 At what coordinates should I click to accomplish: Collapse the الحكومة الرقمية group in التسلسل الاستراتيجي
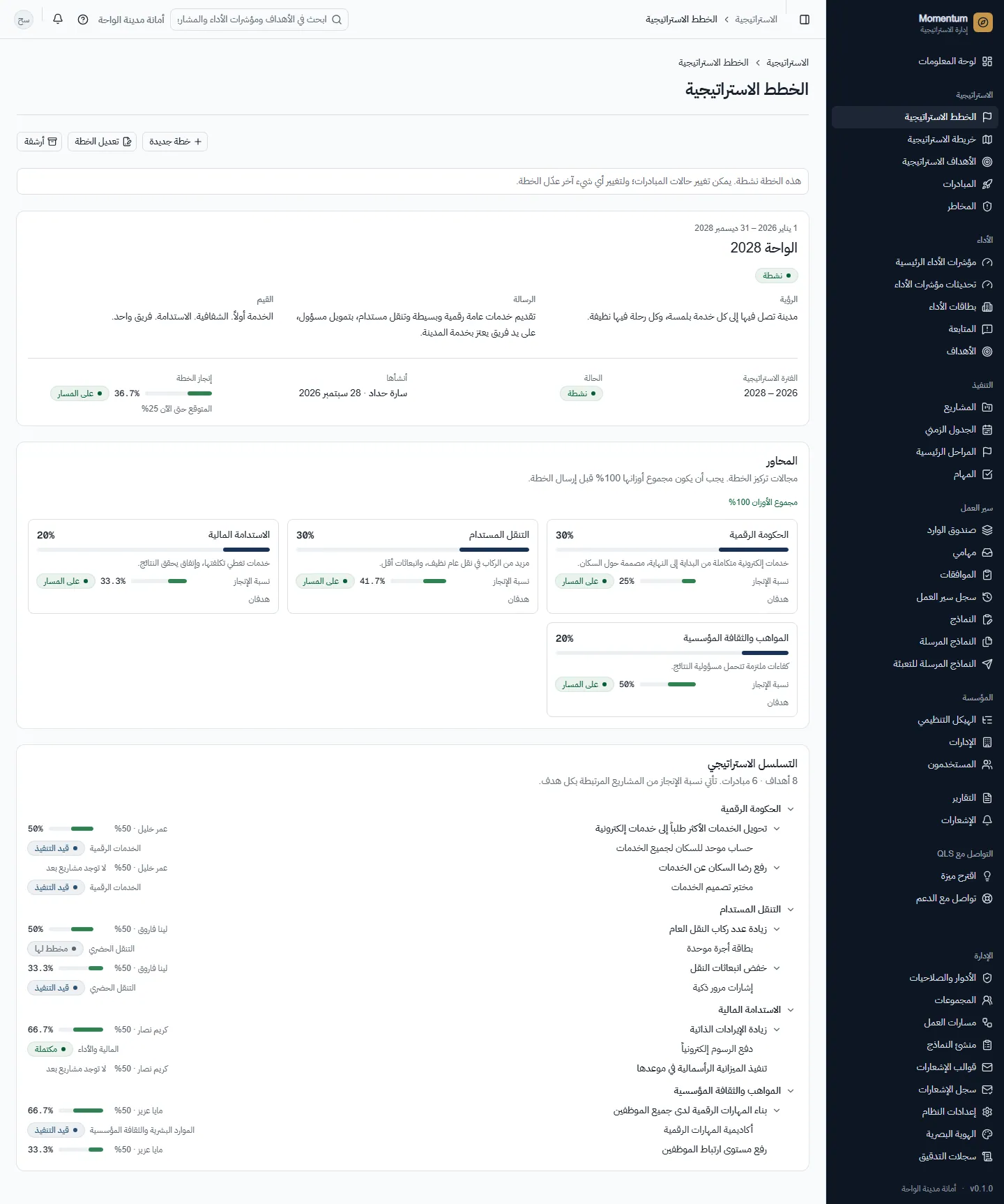click(x=791, y=809)
